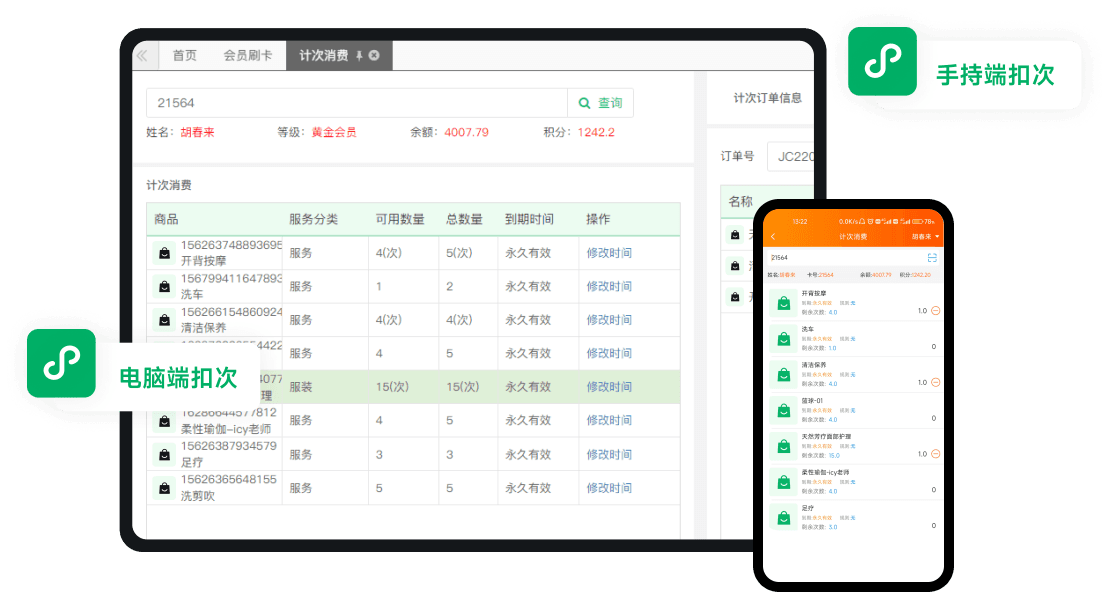Tap the back arrow on the phone header
This screenshot has width=1109, height=592.
pos(773,236)
